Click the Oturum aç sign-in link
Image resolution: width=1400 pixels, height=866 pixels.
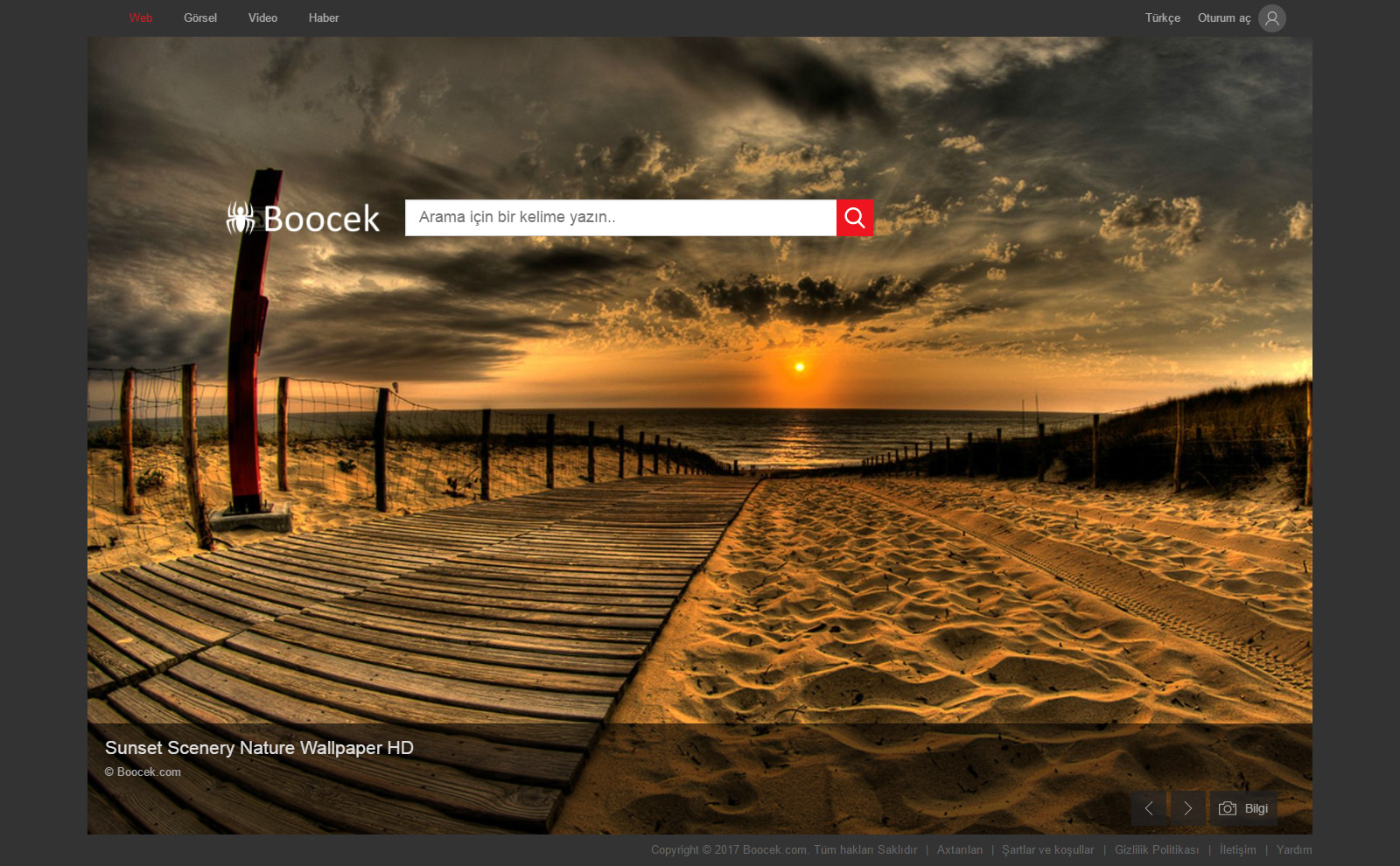(1223, 18)
